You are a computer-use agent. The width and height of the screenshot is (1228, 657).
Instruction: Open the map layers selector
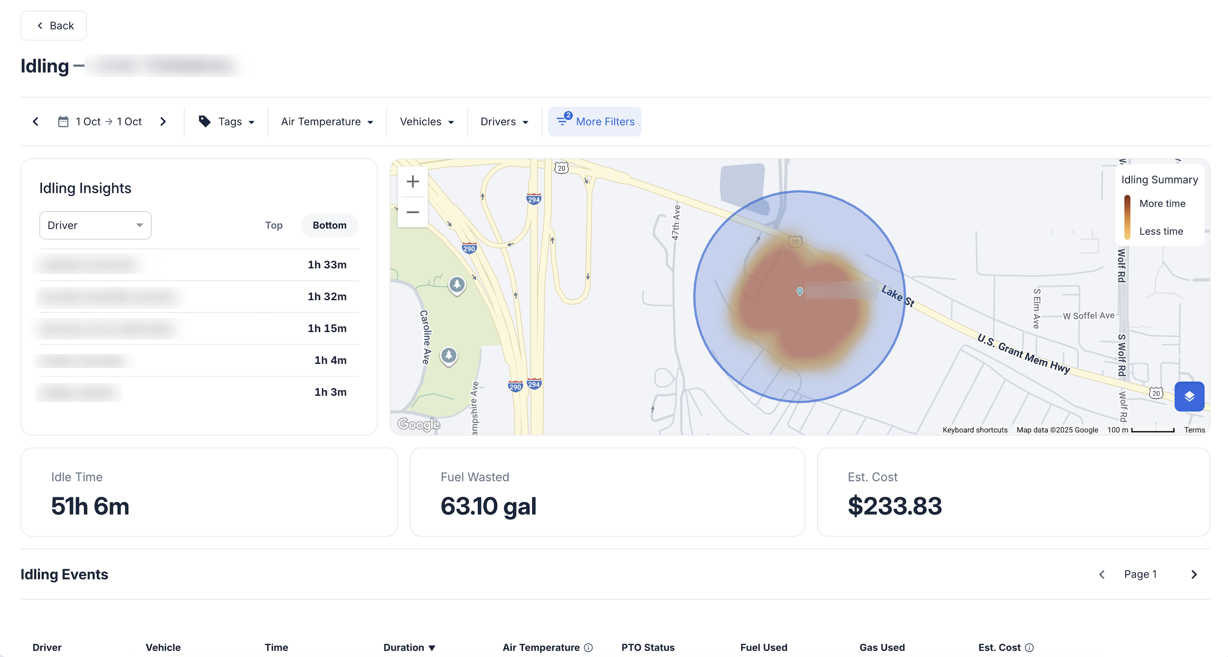click(x=1189, y=396)
